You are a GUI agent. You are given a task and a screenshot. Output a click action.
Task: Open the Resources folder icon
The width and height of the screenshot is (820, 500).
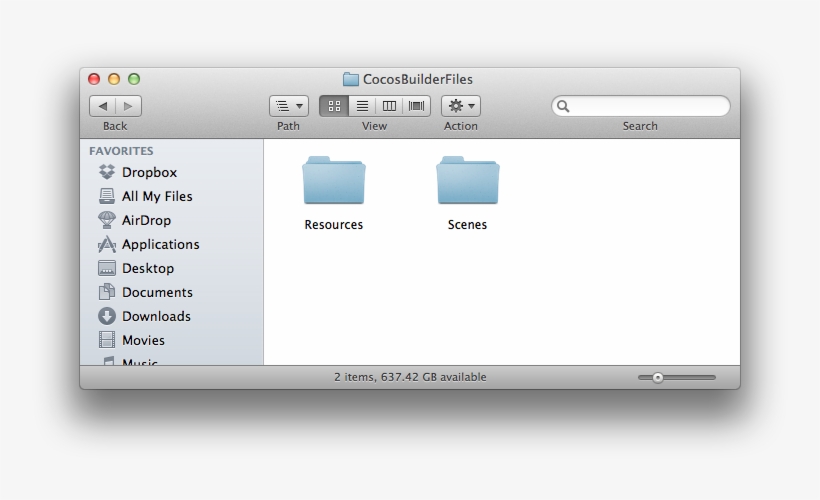pos(334,182)
